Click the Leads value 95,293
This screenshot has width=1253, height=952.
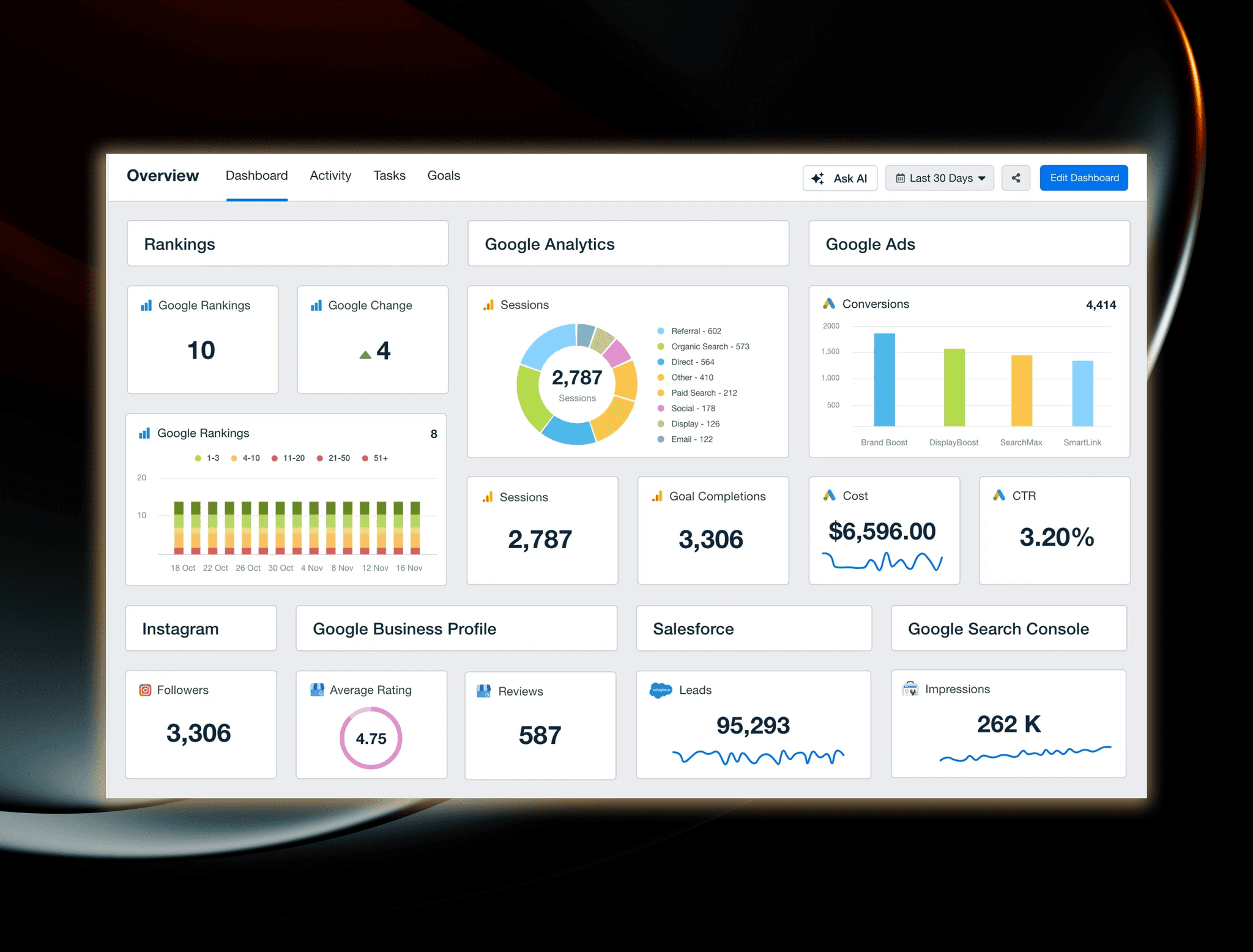pyautogui.click(x=753, y=726)
